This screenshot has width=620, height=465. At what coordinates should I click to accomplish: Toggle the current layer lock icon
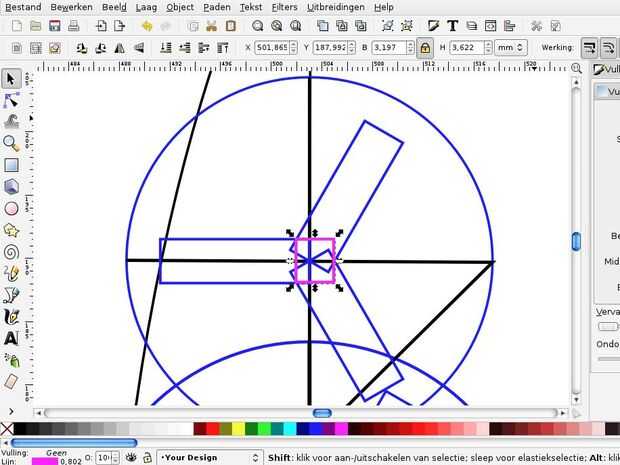click(x=147, y=457)
